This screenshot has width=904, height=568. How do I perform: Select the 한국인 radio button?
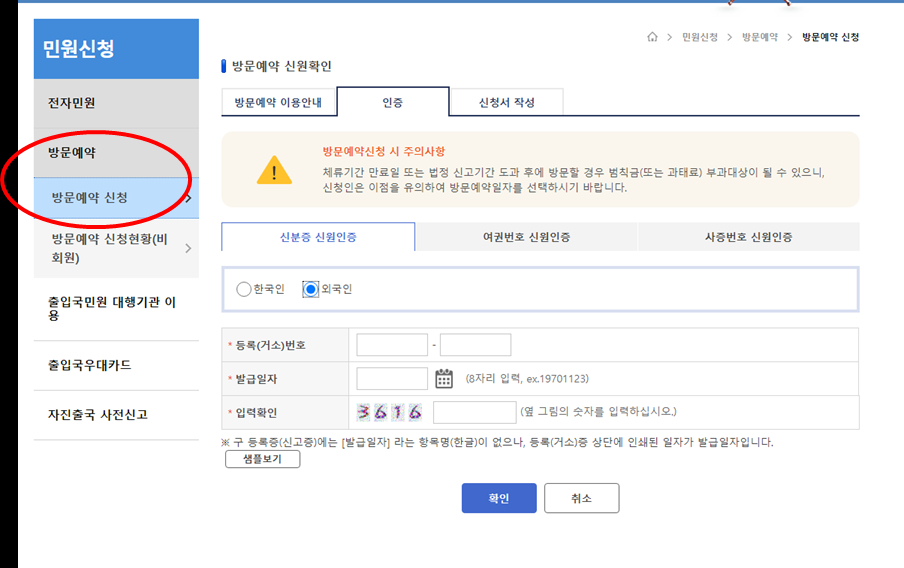coord(244,289)
